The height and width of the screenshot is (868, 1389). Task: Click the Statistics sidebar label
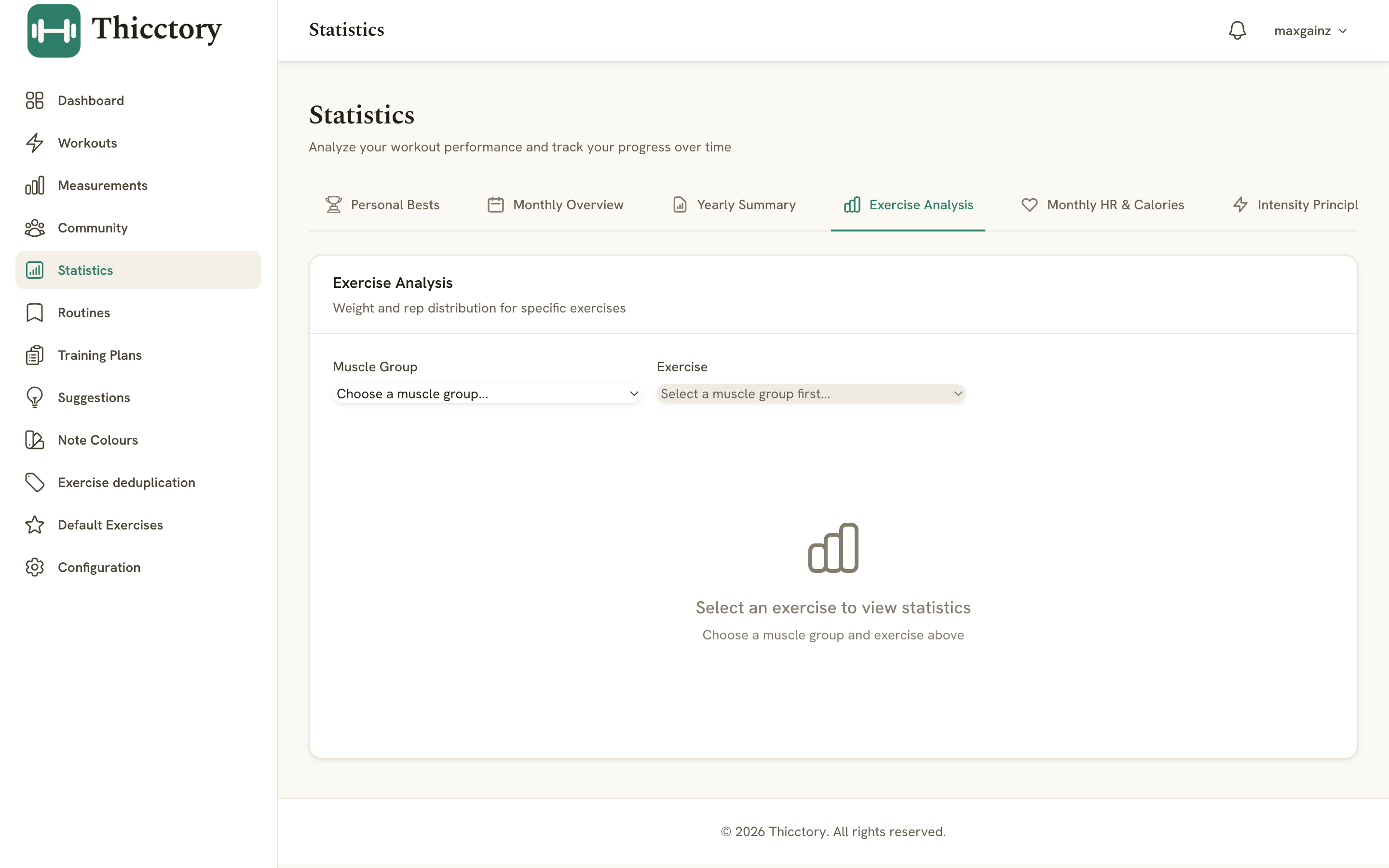(85, 271)
